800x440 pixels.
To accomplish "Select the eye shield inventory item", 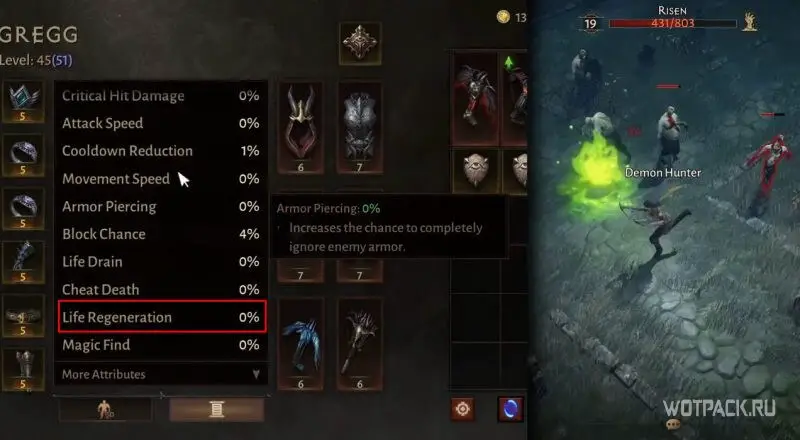I will 475,172.
